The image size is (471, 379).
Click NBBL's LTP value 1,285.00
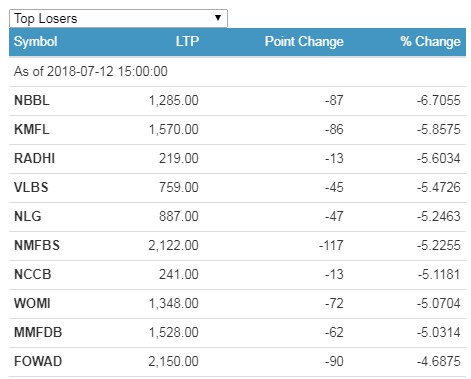click(x=173, y=100)
